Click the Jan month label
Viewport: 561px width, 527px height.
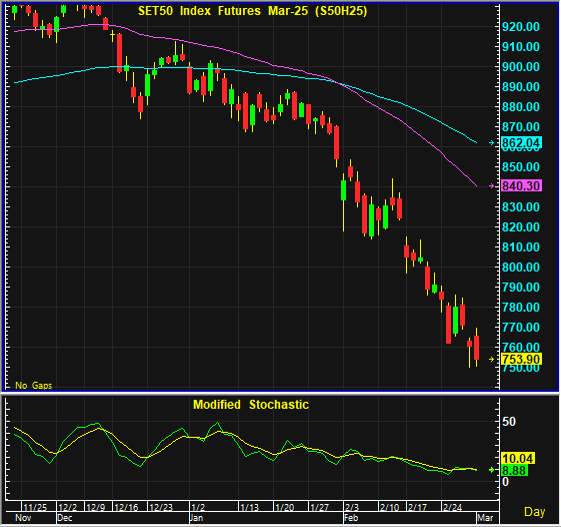coord(196,518)
